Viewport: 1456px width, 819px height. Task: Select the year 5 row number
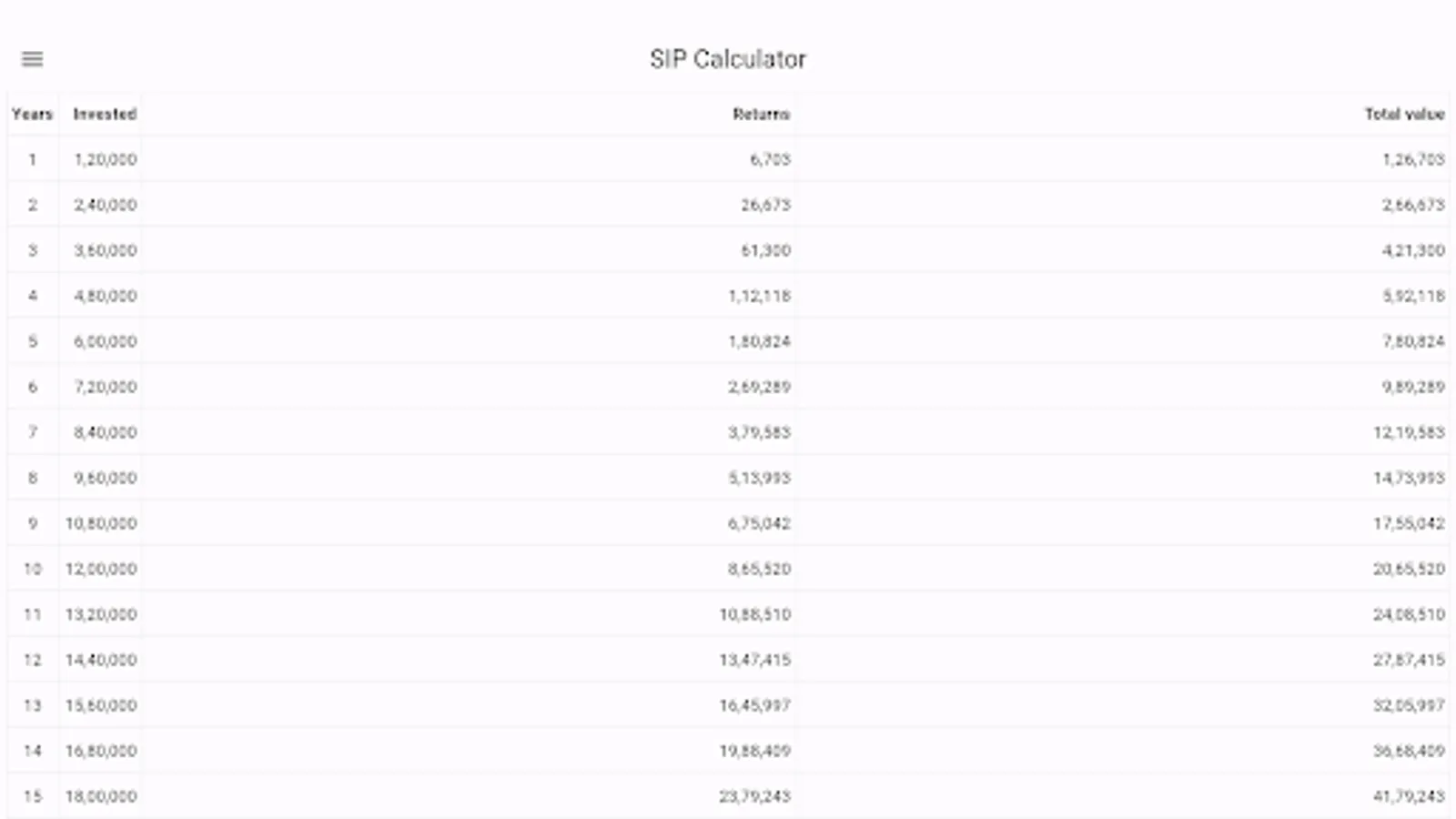tap(32, 341)
